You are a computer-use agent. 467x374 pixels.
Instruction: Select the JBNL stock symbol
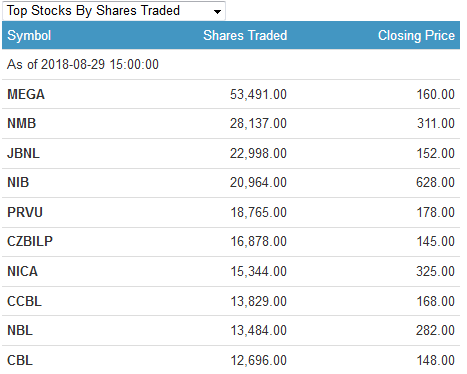pyautogui.click(x=23, y=153)
